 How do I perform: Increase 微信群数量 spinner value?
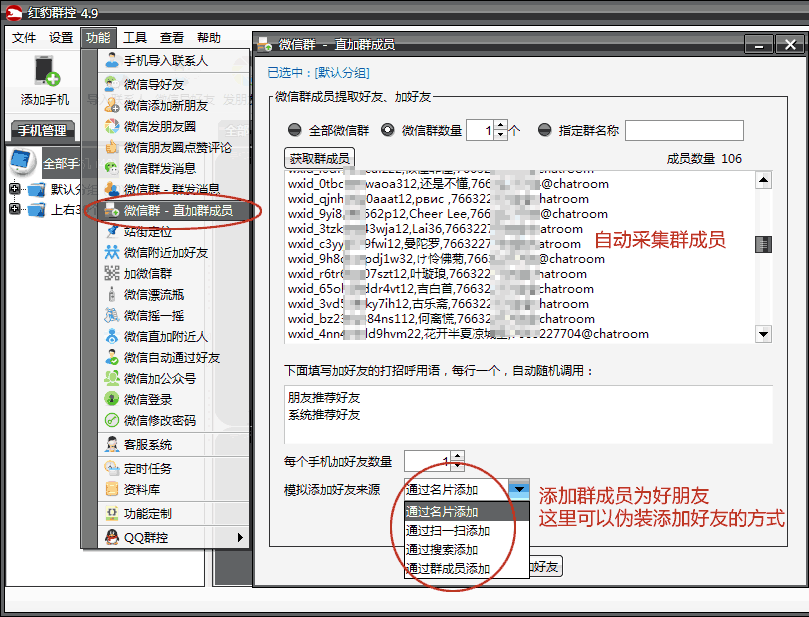coord(500,125)
